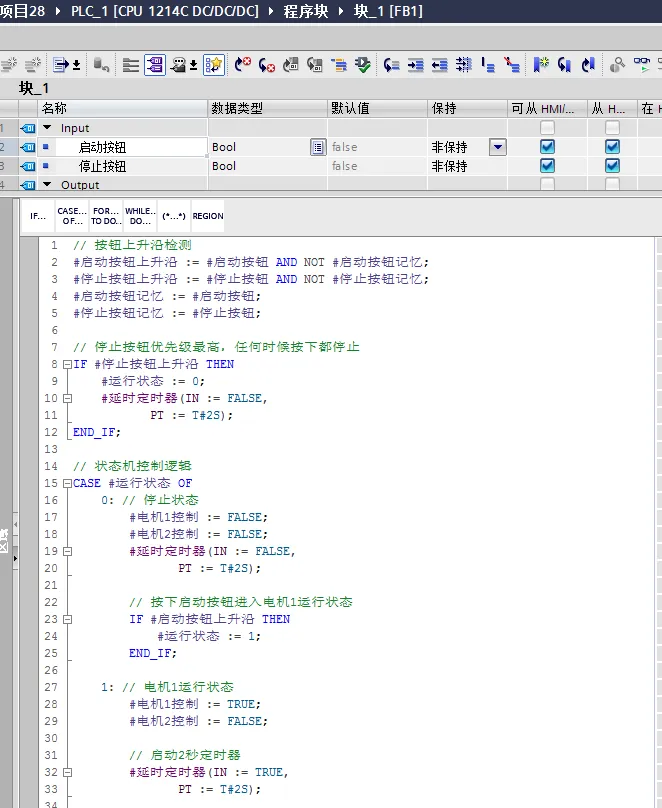This screenshot has height=808, width=662.
Task: Go to next bookmark icon
Action: click(588, 65)
